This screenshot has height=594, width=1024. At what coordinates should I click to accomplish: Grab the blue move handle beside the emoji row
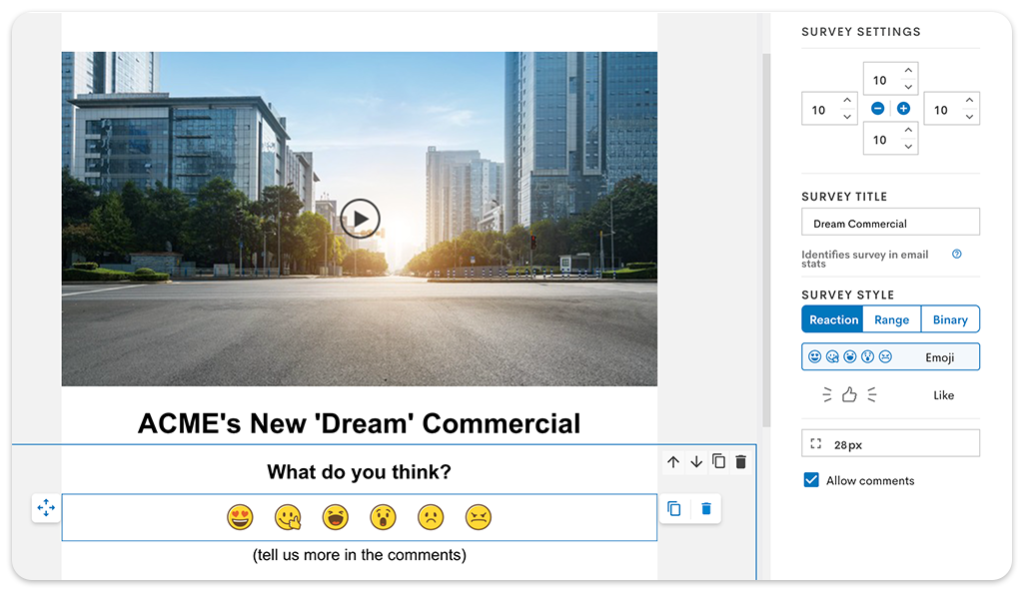[x=46, y=508]
